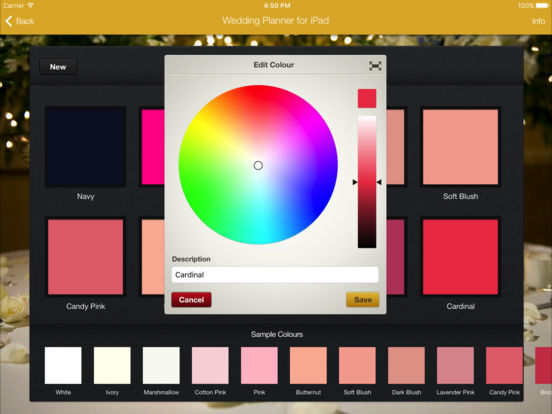This screenshot has height=414, width=552.
Task: Select the Navy colour swatch
Action: point(86,147)
